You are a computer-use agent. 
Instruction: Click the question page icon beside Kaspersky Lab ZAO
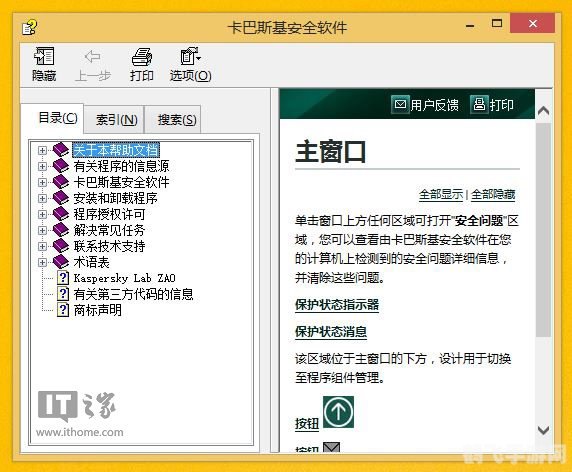(63, 278)
